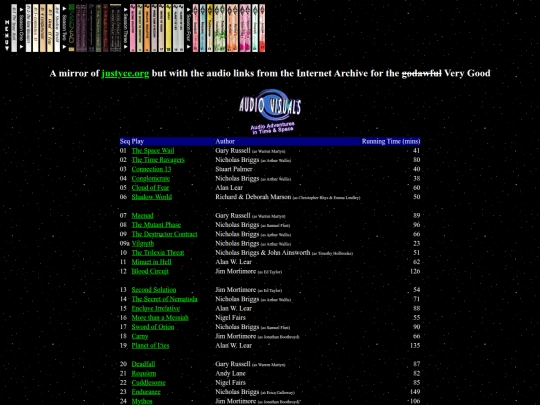
Task: Select the grey cassette spine before Season One
Action: pos(14,28)
